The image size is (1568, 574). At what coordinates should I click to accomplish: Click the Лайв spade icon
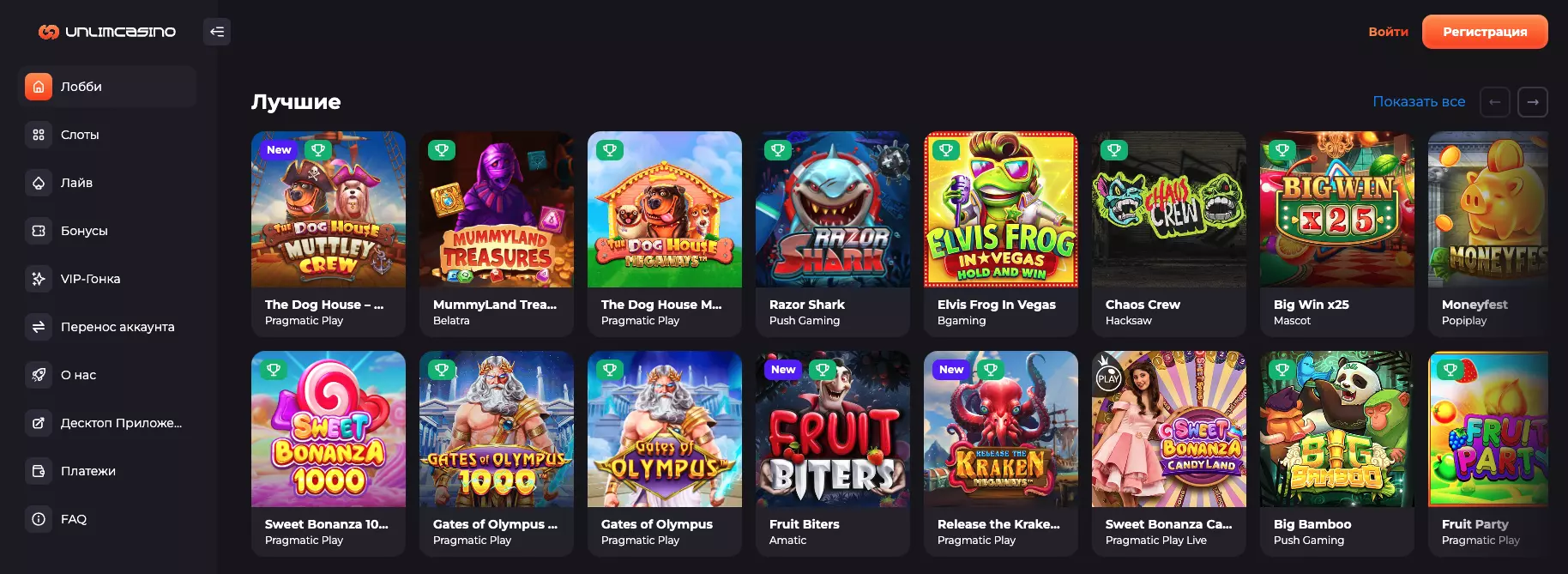(39, 183)
